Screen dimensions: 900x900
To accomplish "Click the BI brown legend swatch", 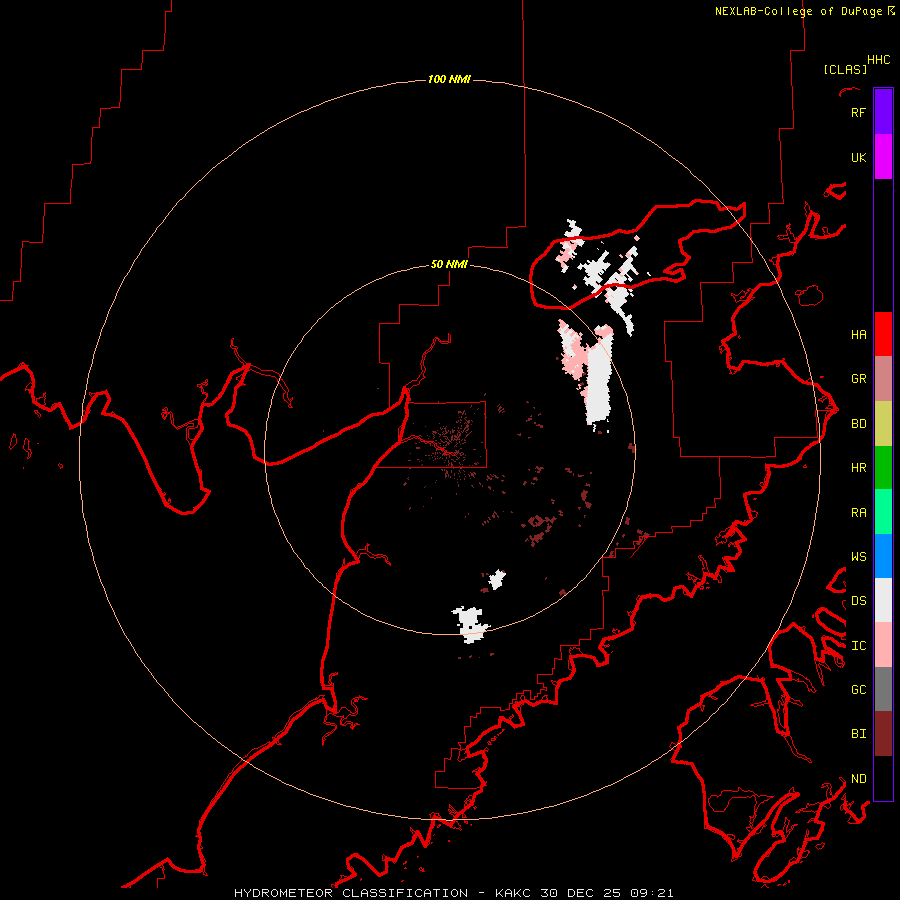I will (x=883, y=734).
